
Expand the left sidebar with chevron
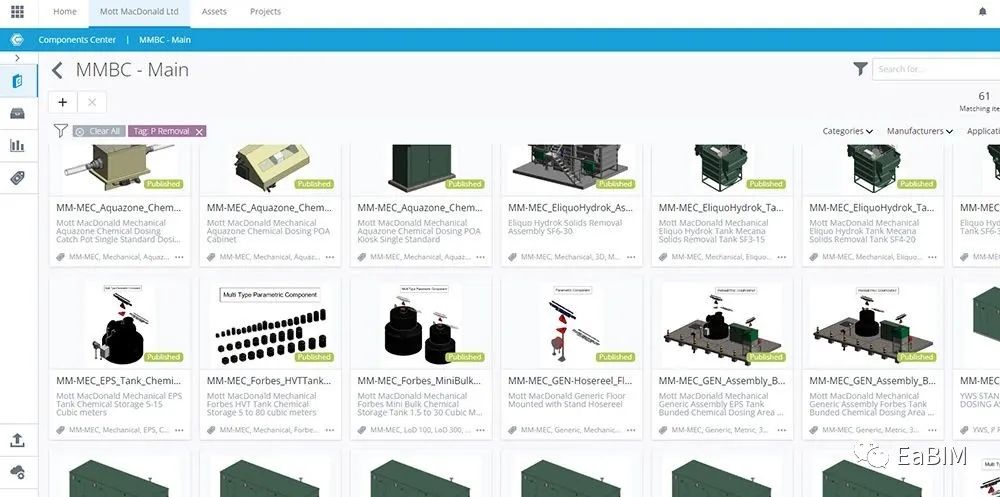click(x=17, y=58)
